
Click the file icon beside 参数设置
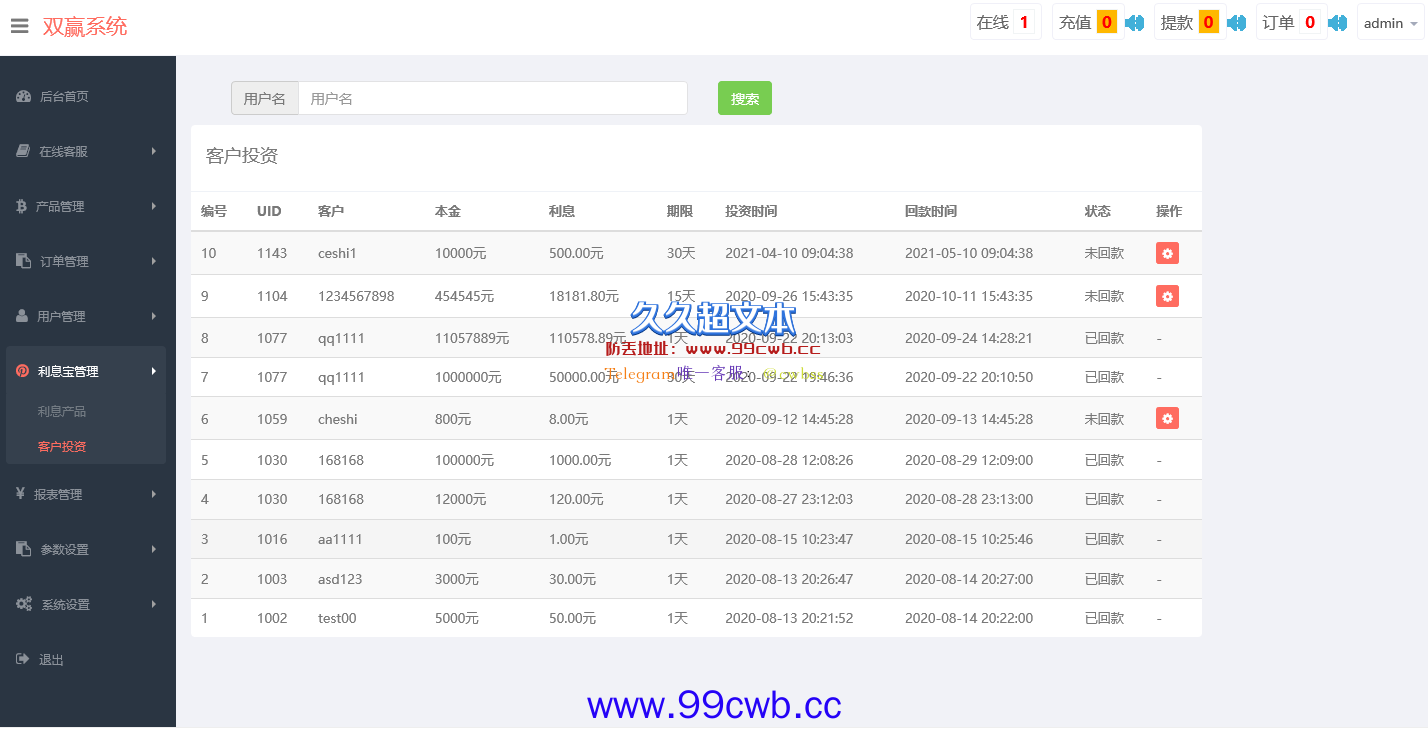coord(23,549)
